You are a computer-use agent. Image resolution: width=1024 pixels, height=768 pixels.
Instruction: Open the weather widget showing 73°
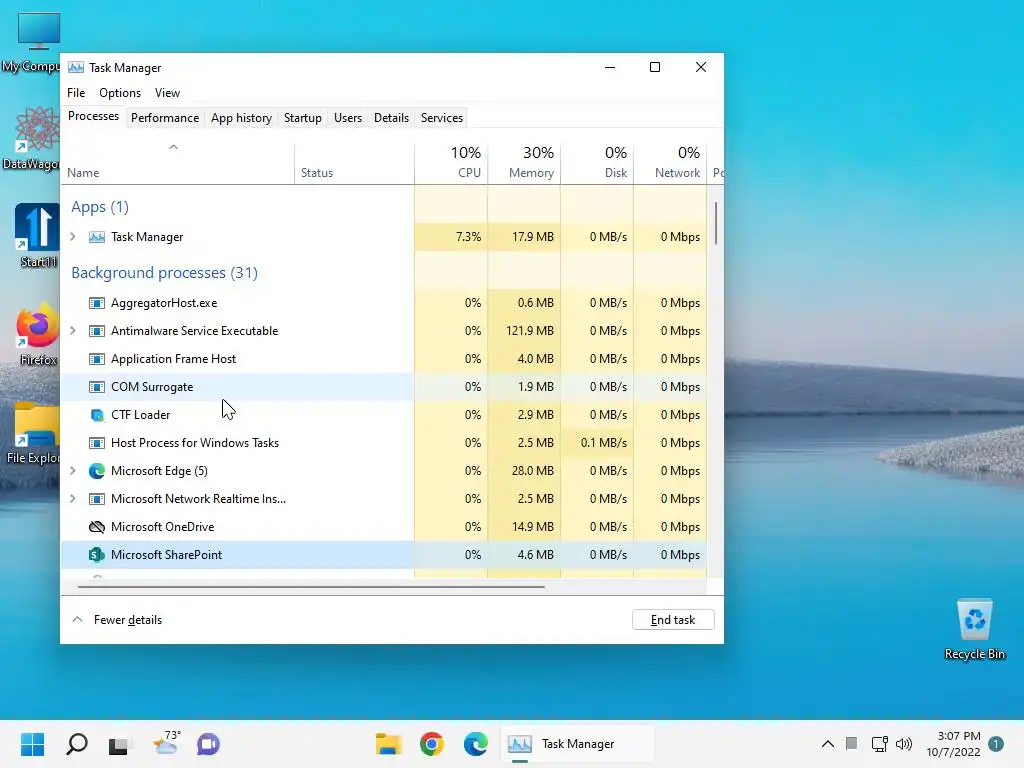coord(166,743)
